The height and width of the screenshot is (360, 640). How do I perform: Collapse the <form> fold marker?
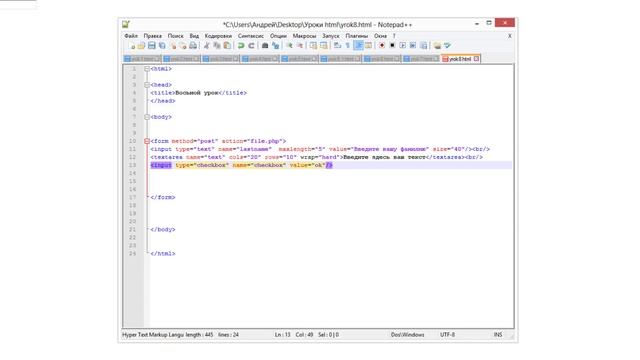coord(147,141)
